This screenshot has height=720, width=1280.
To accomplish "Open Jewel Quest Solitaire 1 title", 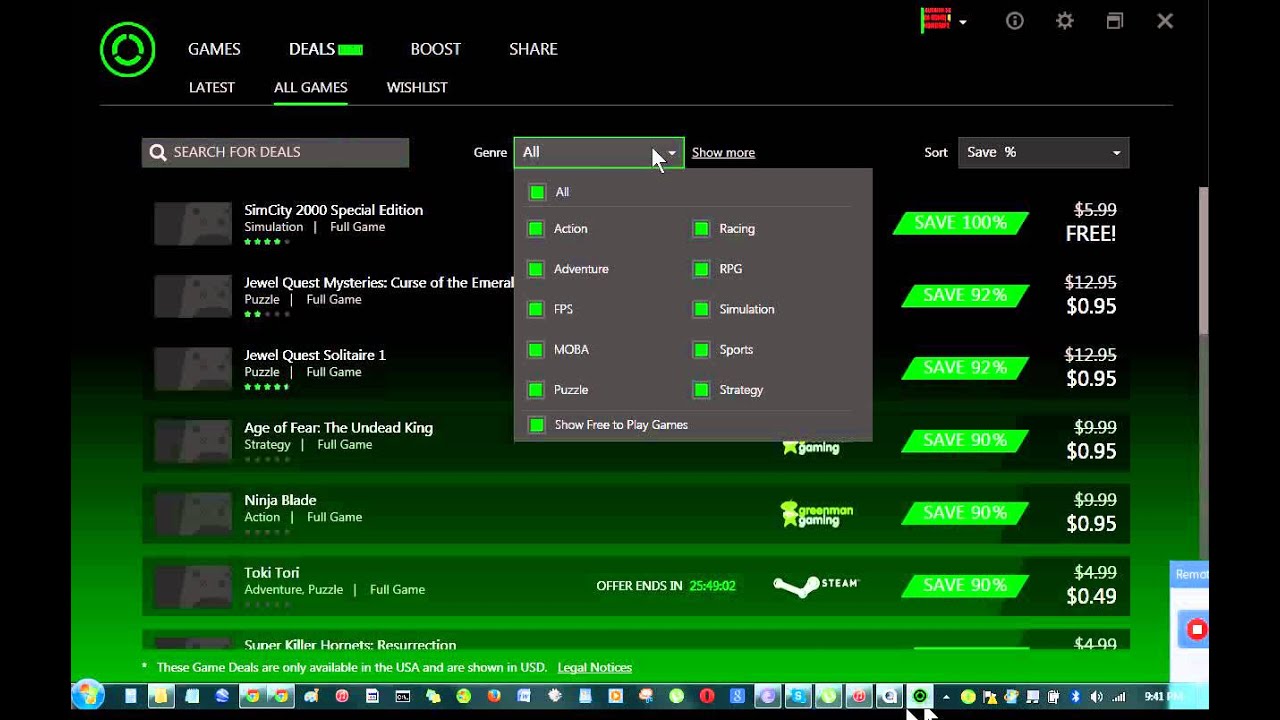I will tap(314, 355).
